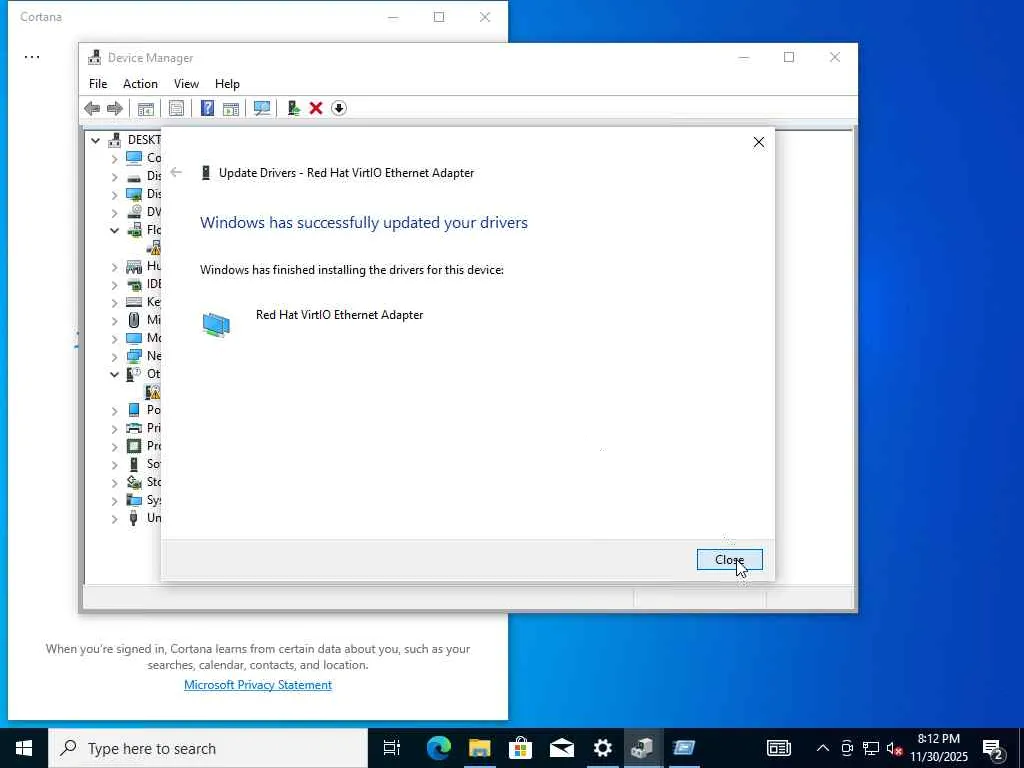
Task: Select the processor chip icon in 'Pro' row
Action: point(134,446)
